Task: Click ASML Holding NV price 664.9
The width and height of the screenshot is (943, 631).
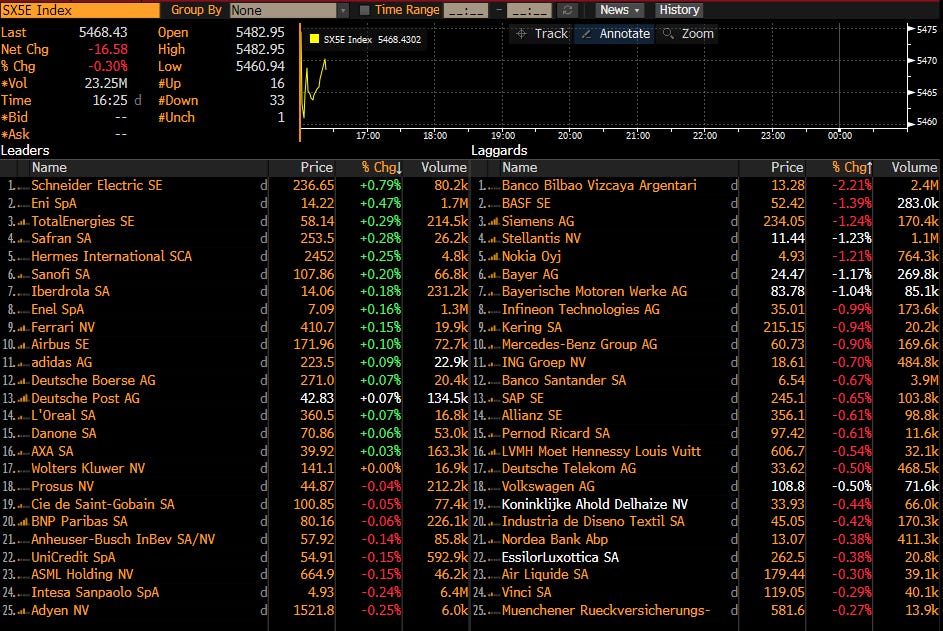Action: [x=317, y=574]
